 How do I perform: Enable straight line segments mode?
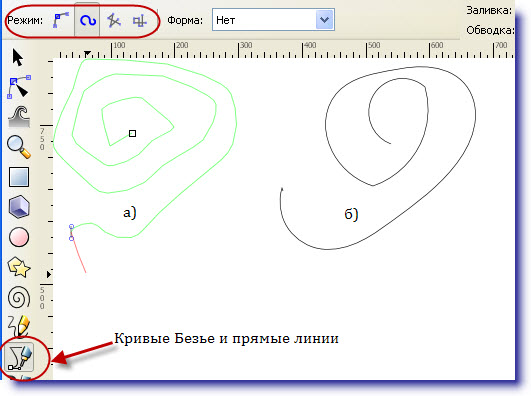click(x=113, y=21)
